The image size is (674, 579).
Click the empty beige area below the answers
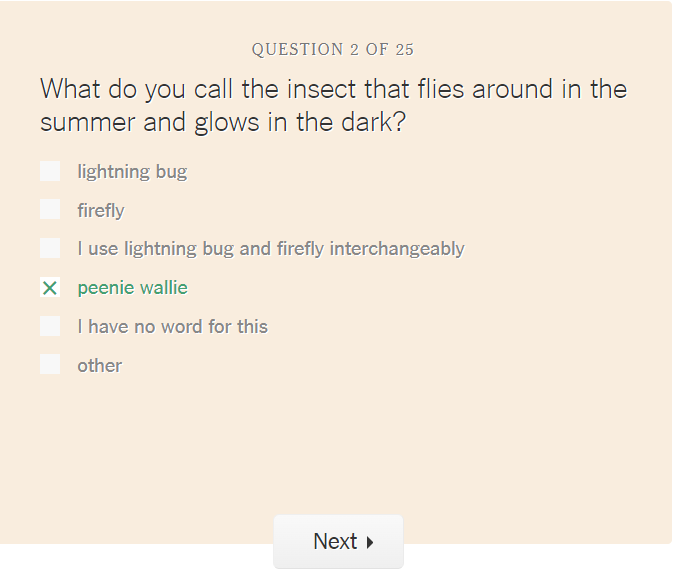pyautogui.click(x=335, y=443)
